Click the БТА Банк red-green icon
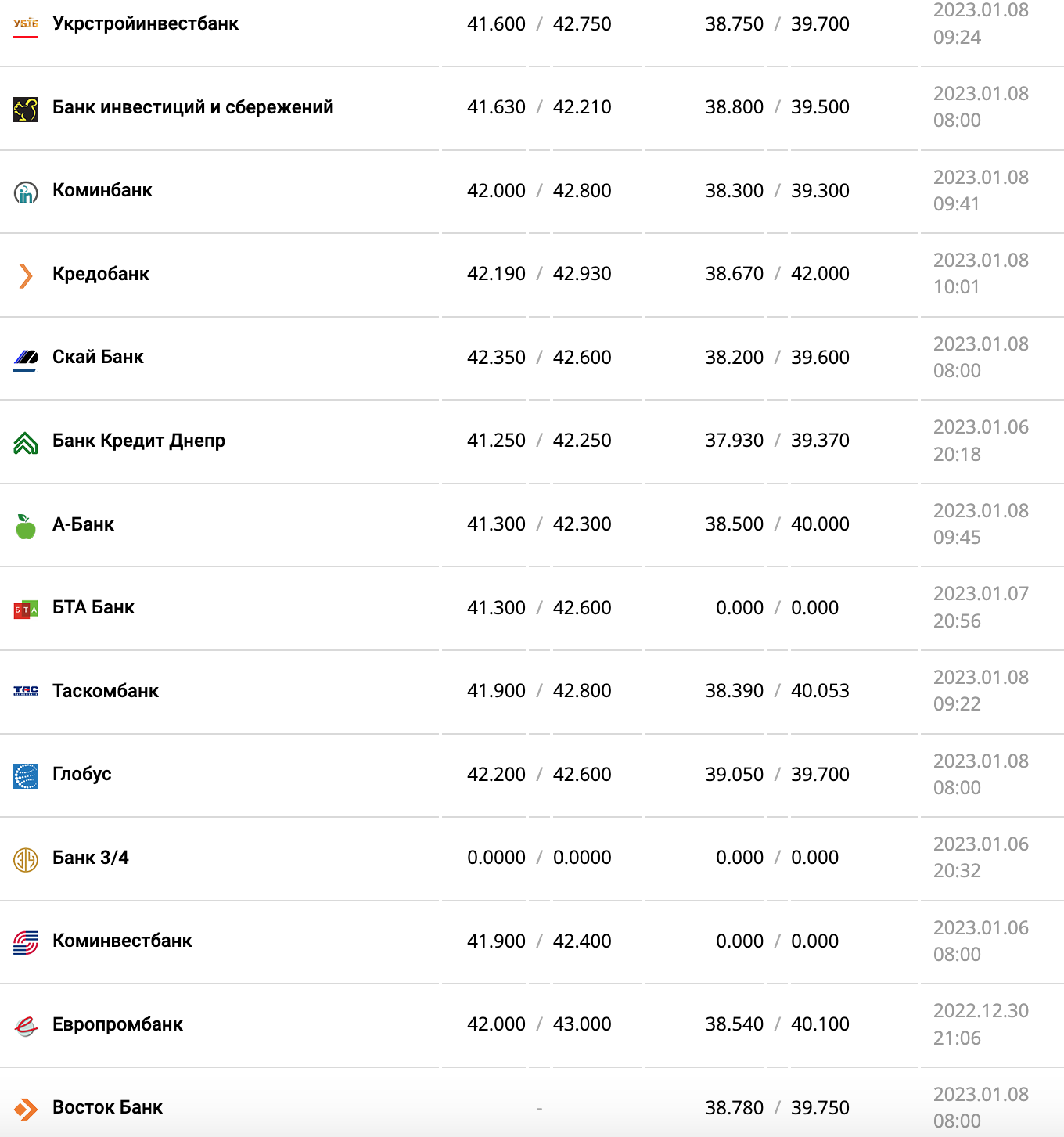This screenshot has width=1064, height=1137. coord(26,609)
